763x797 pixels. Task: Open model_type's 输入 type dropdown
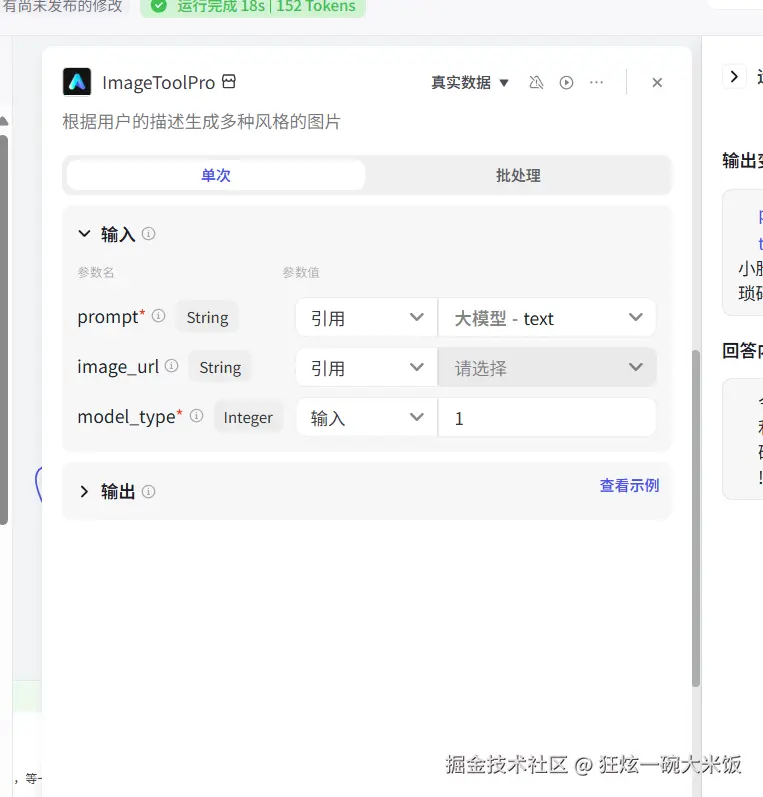coord(367,418)
